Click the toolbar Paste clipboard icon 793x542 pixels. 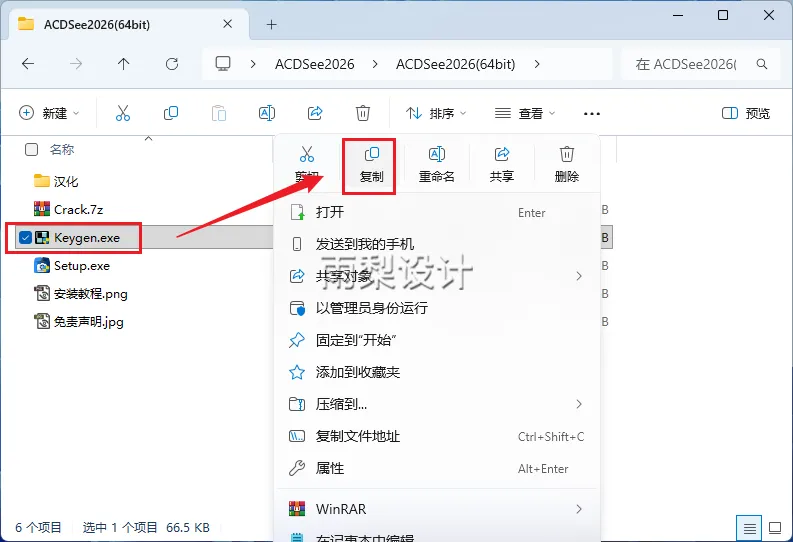coord(219,113)
